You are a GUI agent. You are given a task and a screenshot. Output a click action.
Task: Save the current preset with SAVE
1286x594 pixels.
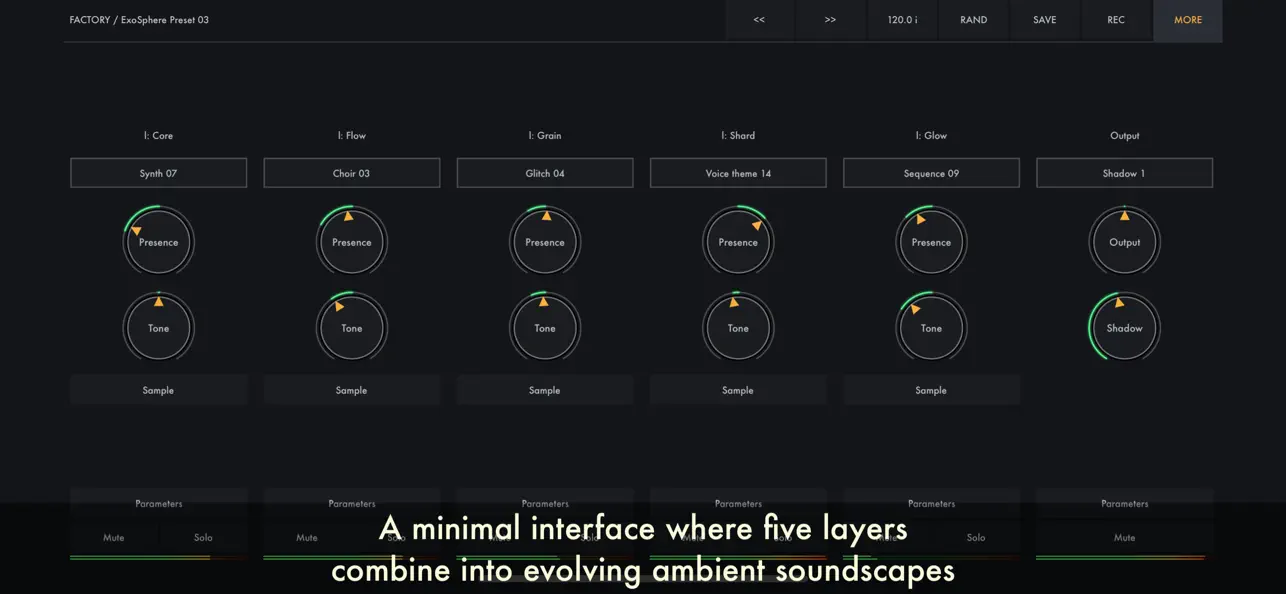tap(1044, 19)
